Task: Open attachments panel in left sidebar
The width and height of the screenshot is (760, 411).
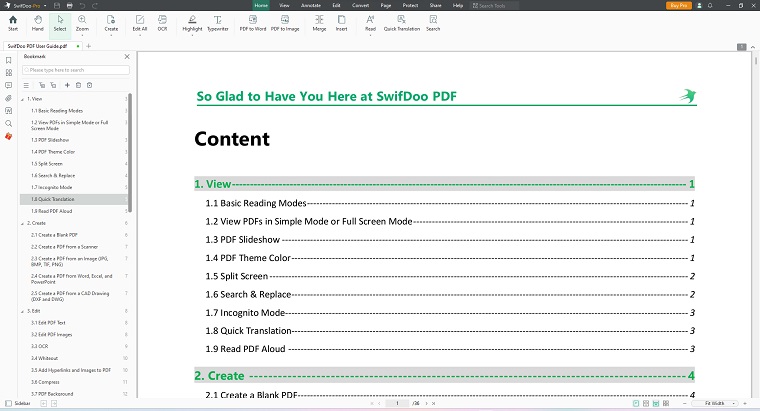Action: coord(8,98)
